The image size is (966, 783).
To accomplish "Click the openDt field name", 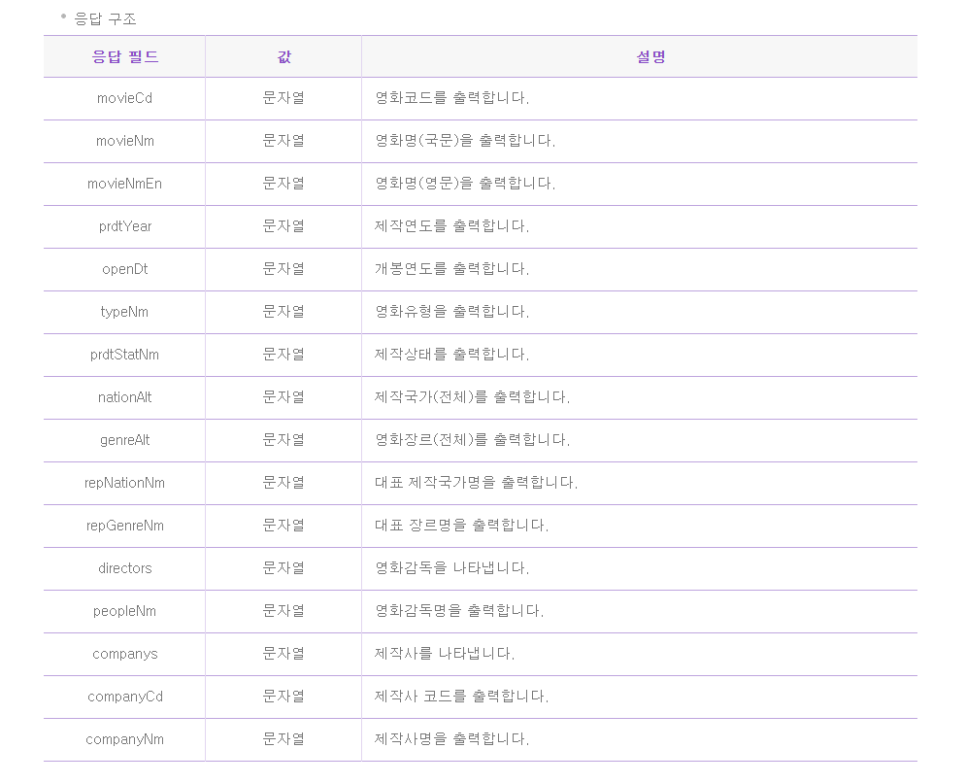I will point(125,269).
